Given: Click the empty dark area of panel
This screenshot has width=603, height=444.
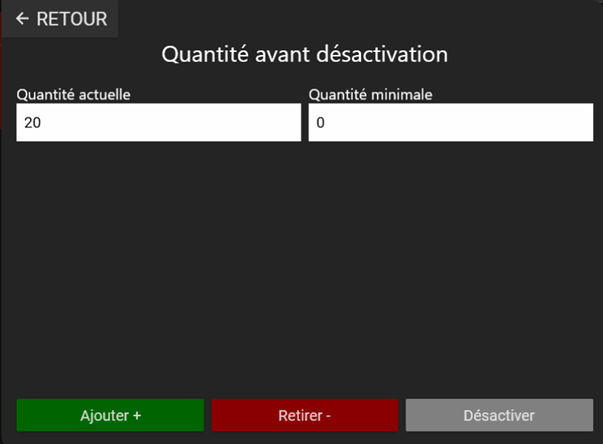Looking at the screenshot, I should tap(300, 270).
